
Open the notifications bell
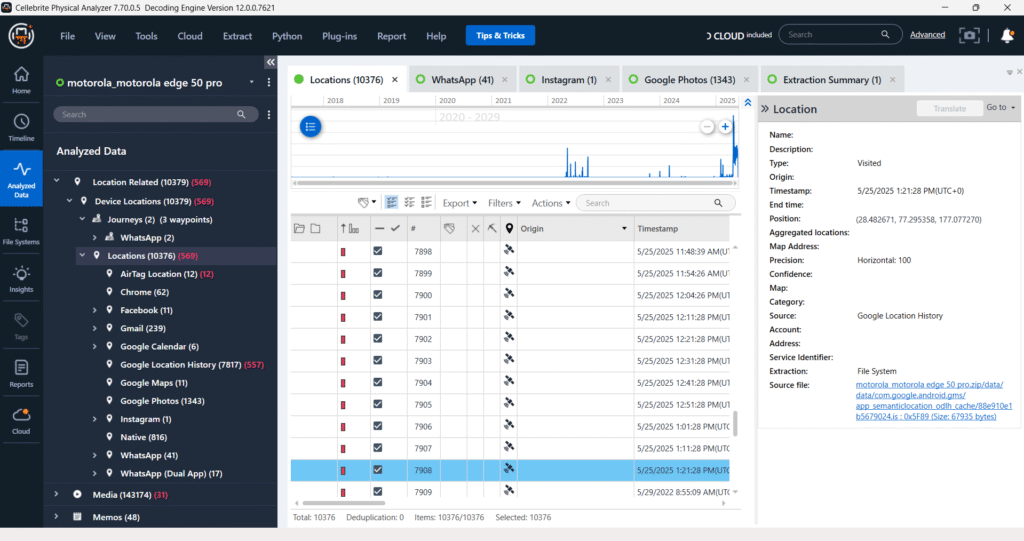click(x=1008, y=35)
